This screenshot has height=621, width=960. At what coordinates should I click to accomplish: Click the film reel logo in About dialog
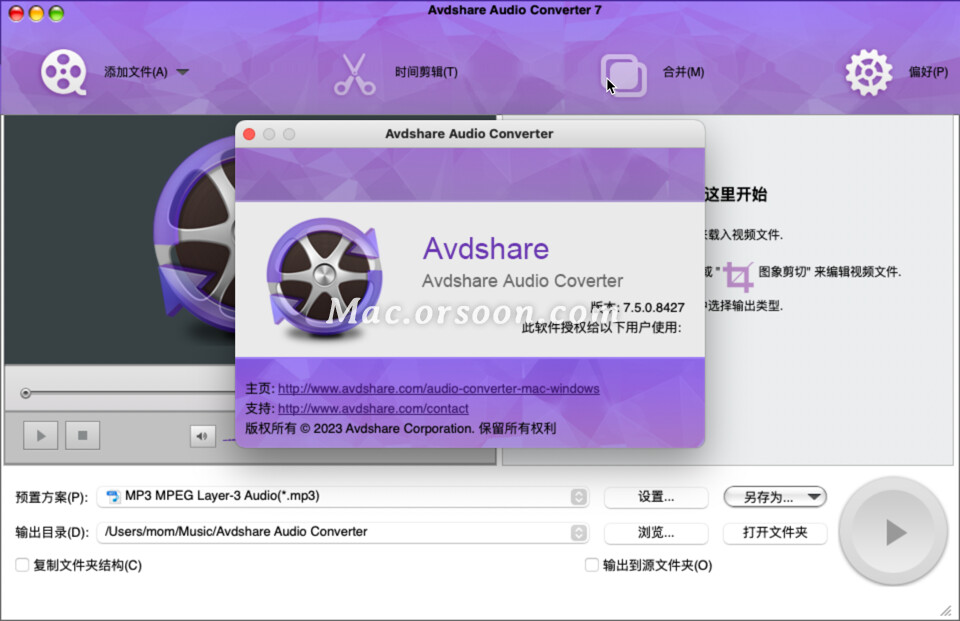coord(325,277)
